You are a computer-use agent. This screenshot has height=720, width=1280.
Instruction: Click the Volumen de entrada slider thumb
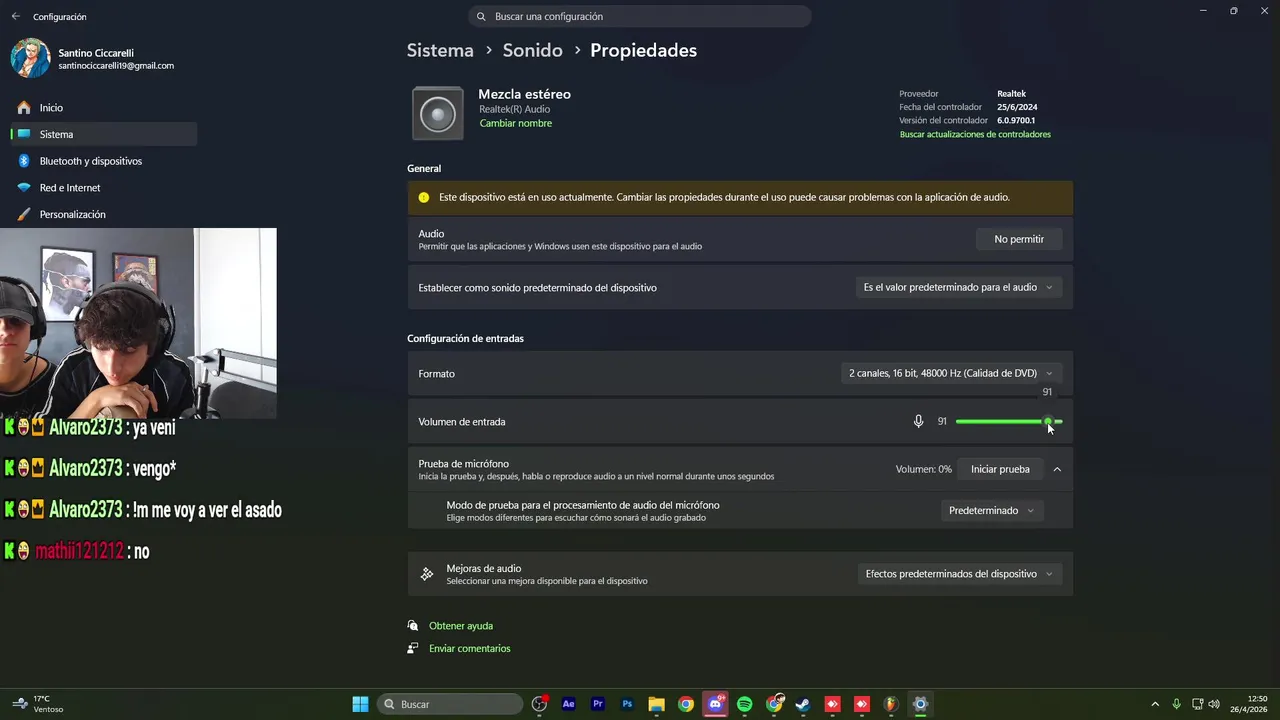1048,421
